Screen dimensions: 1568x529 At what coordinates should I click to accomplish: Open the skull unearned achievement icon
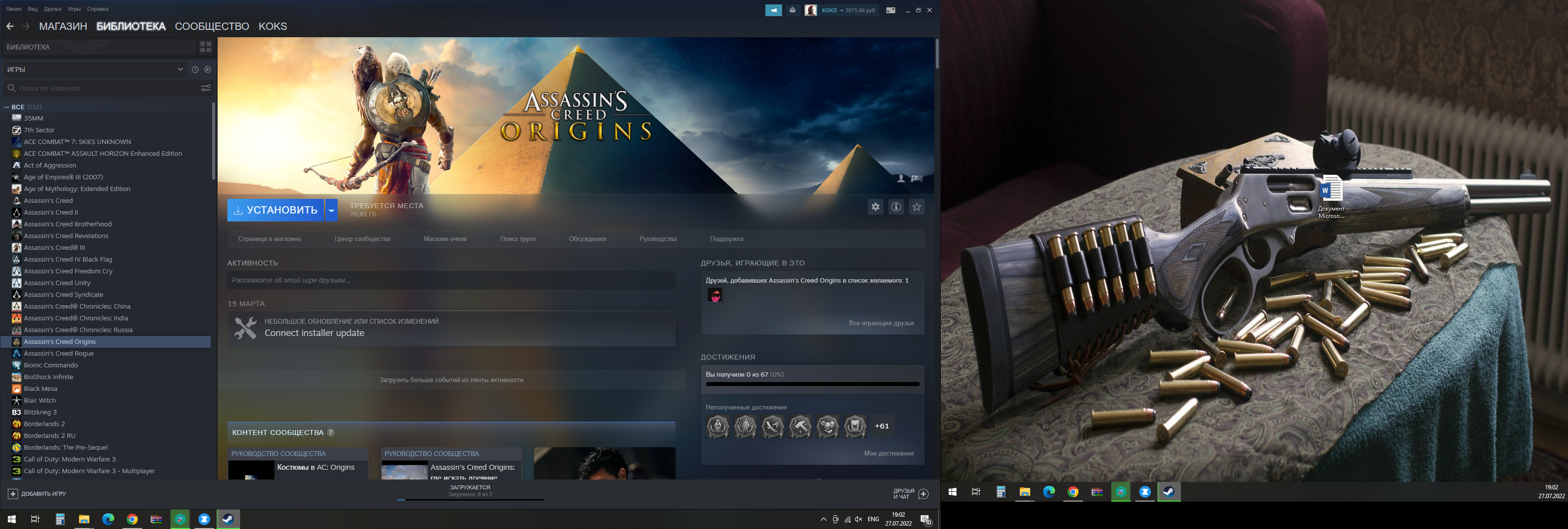827,426
